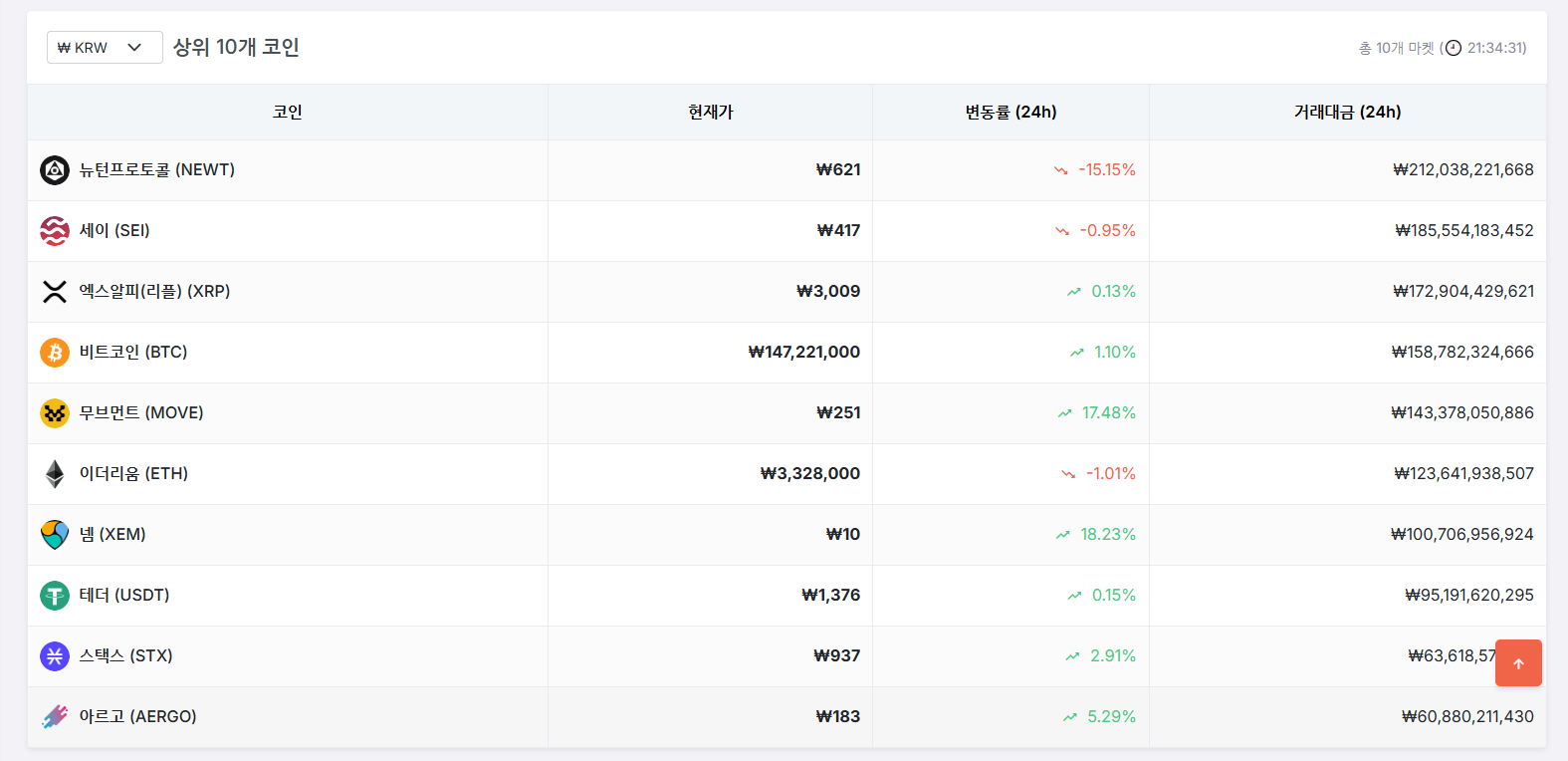Click the ₩185,554,183,452 volume value
The width and height of the screenshot is (1568, 761).
[x=1464, y=231]
